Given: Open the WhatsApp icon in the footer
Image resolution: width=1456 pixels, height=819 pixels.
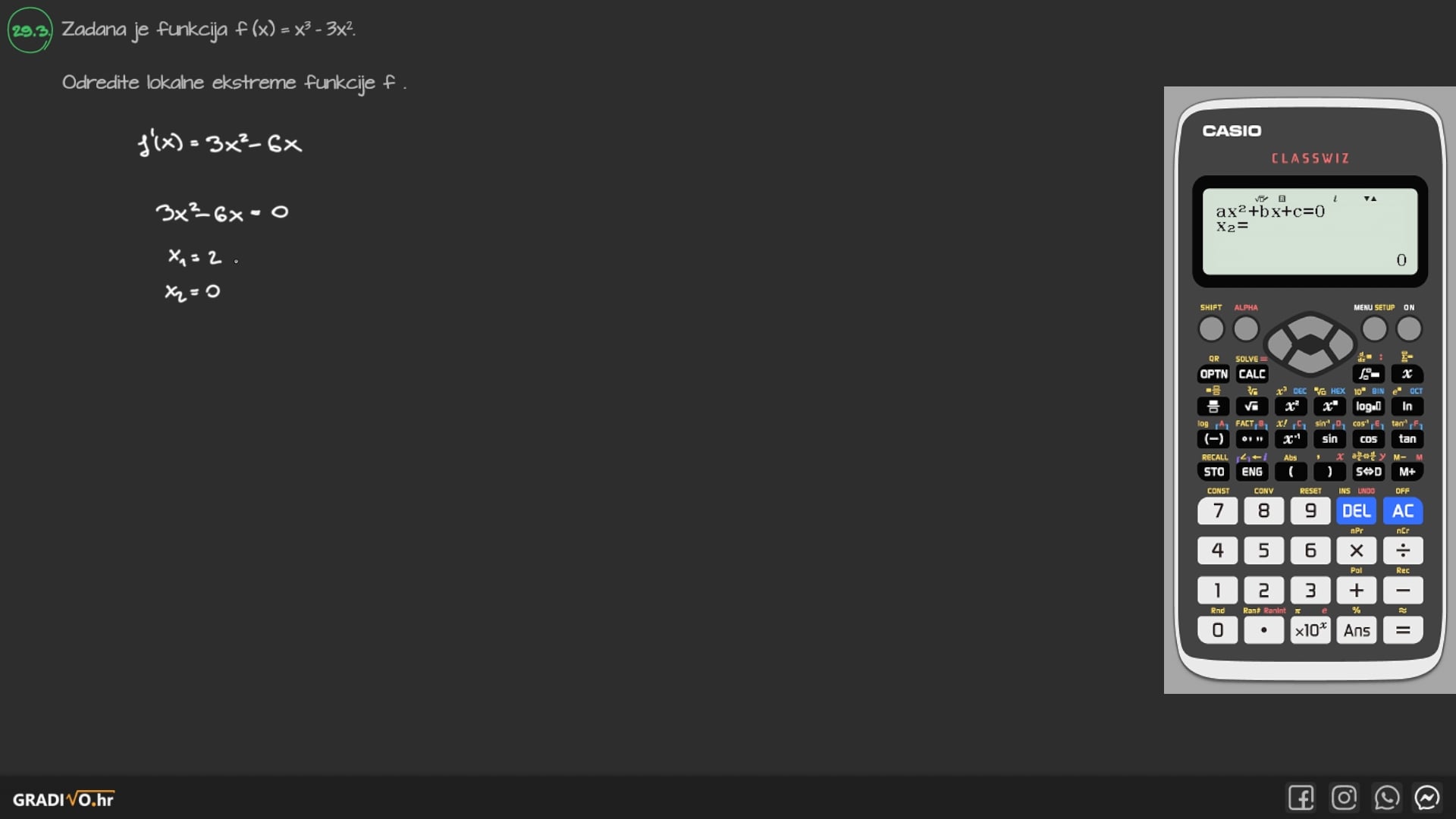Looking at the screenshot, I should point(1386,798).
